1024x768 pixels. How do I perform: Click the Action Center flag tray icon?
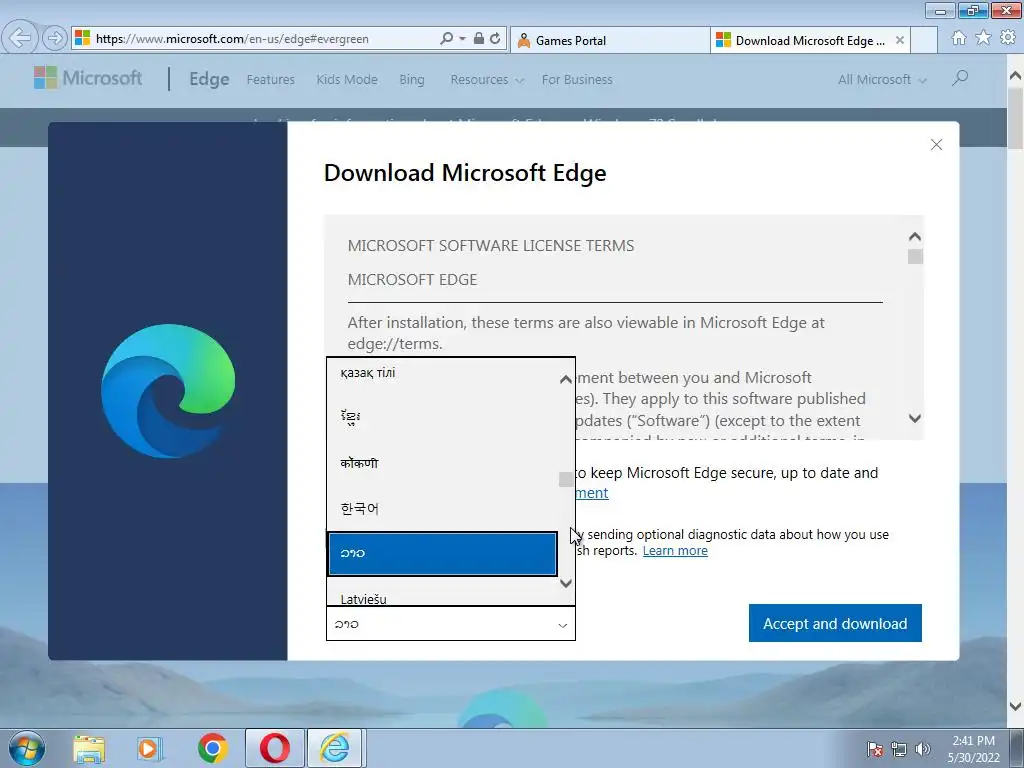pos(875,749)
